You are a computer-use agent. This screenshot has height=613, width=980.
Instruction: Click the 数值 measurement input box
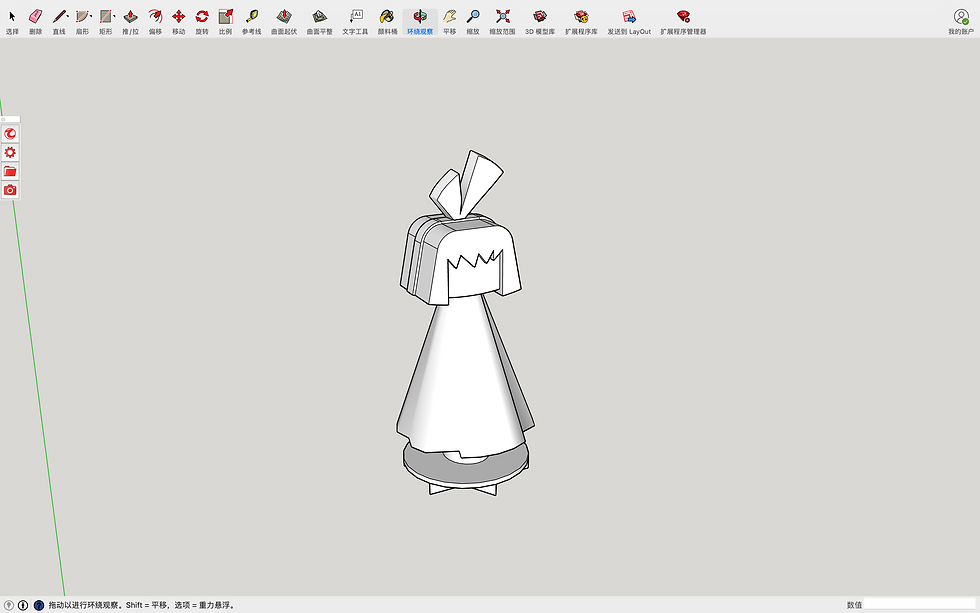coord(920,605)
